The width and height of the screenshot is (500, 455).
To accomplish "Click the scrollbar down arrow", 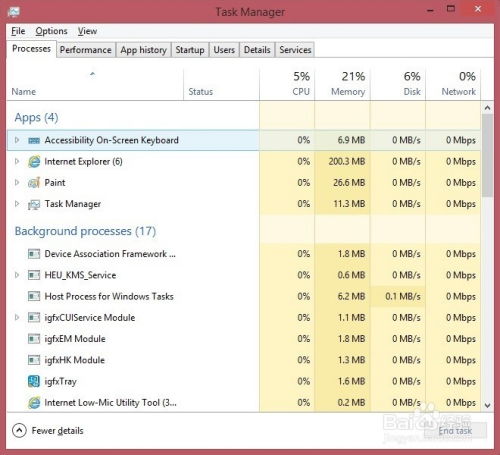I will (487, 405).
